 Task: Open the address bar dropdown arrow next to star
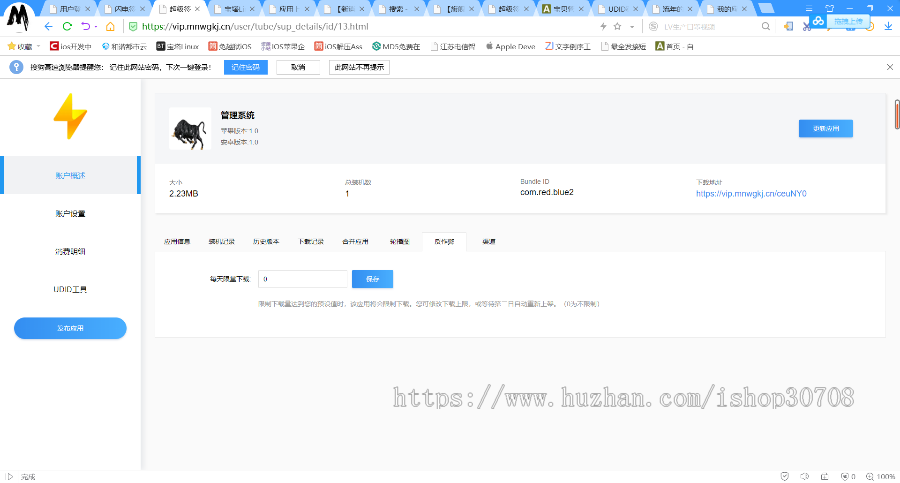[x=632, y=26]
